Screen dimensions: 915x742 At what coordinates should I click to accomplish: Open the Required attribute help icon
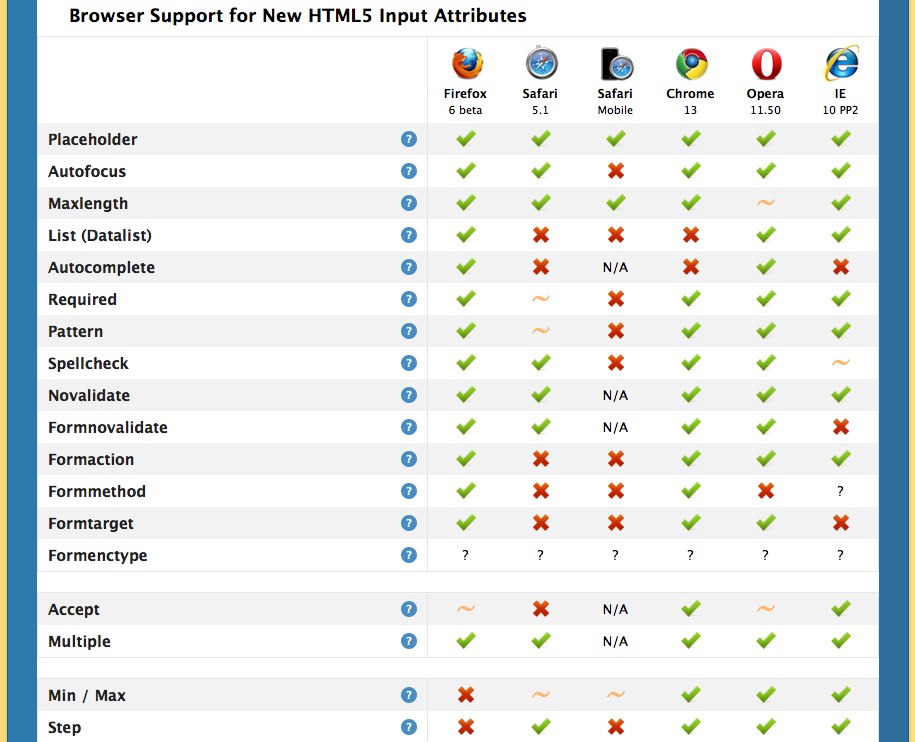(x=409, y=299)
